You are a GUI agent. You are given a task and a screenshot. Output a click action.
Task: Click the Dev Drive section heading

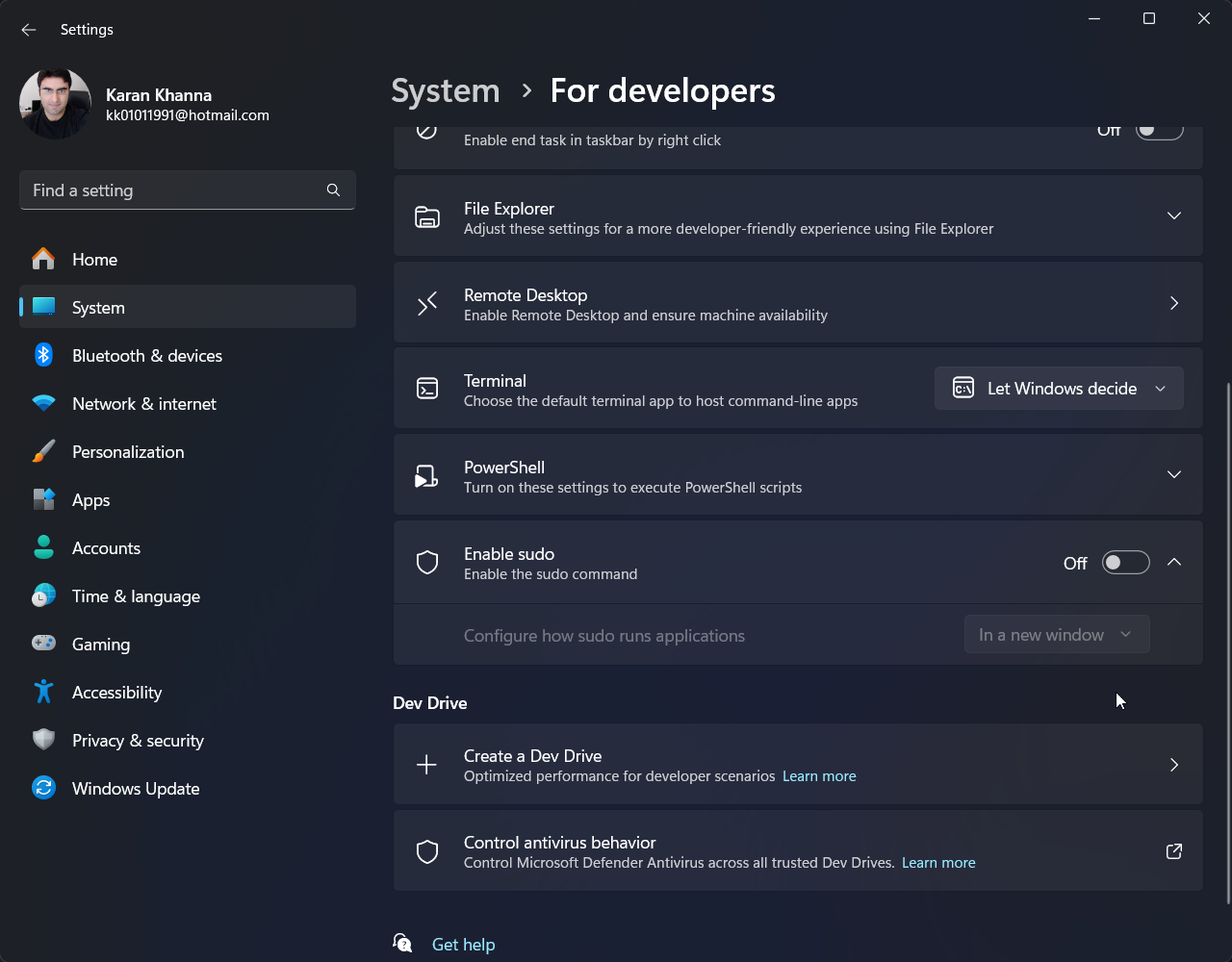(430, 703)
